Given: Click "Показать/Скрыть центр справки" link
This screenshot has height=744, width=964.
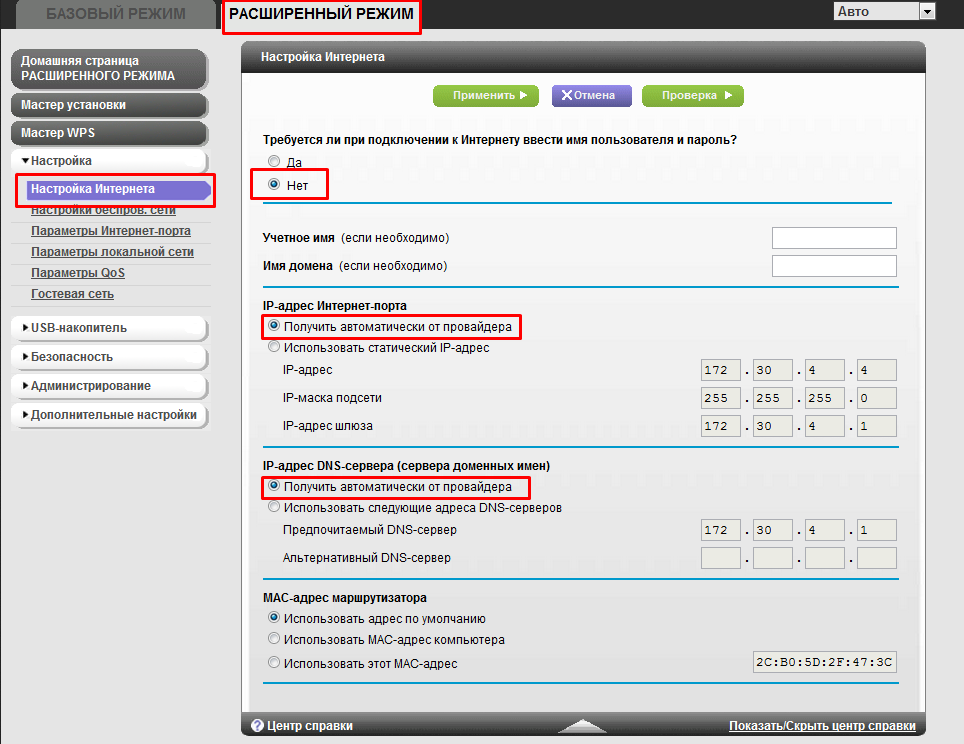Looking at the screenshot, I should [821, 726].
